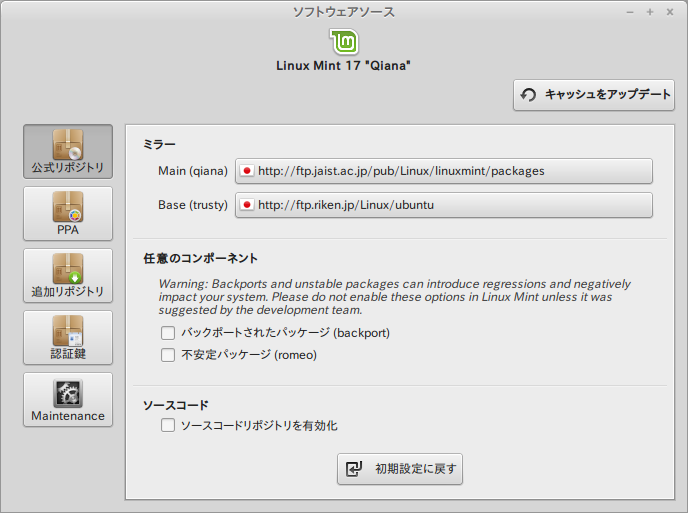Open the 追加リポジトリ section
688x513 pixels.
tap(68, 276)
